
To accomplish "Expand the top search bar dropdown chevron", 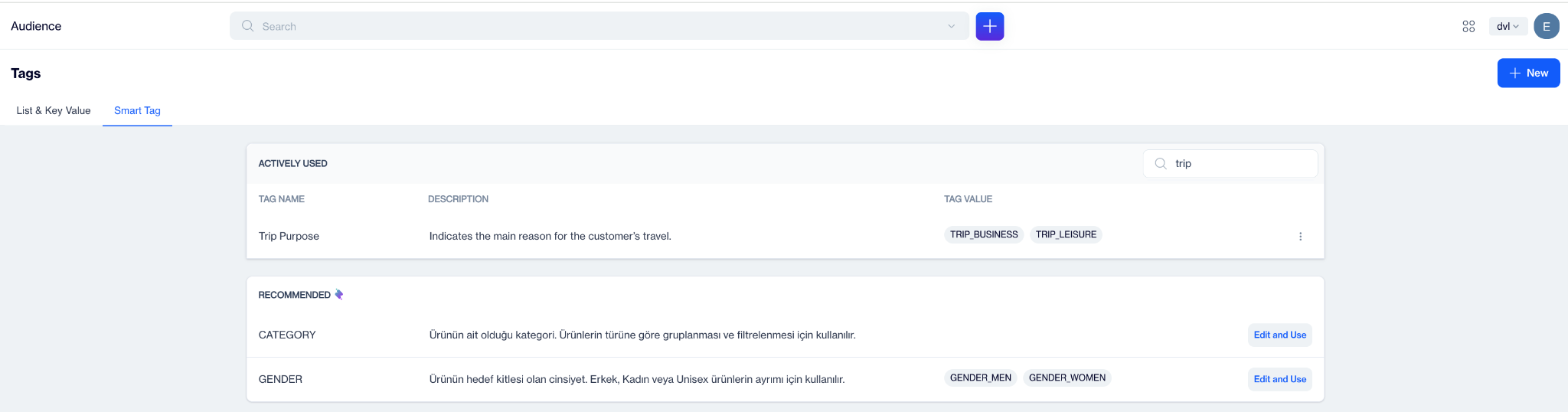I will point(951,26).
